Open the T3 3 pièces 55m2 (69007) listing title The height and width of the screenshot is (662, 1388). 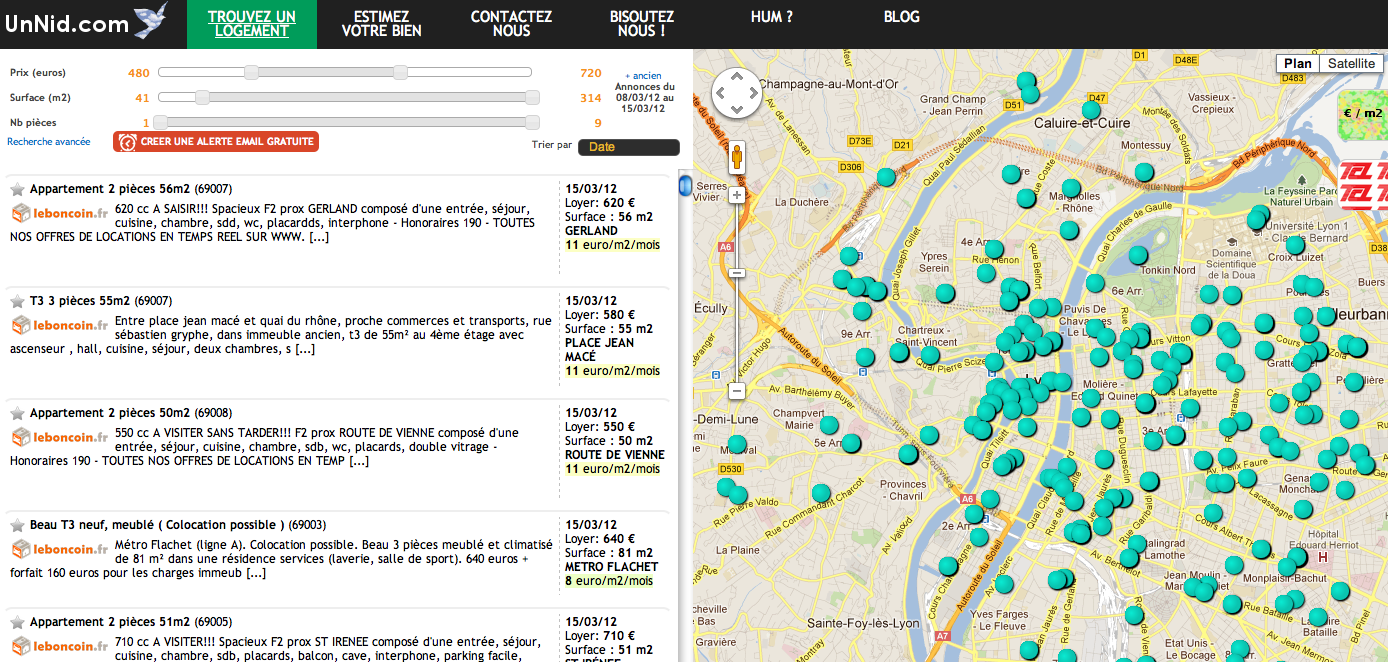click(x=101, y=301)
